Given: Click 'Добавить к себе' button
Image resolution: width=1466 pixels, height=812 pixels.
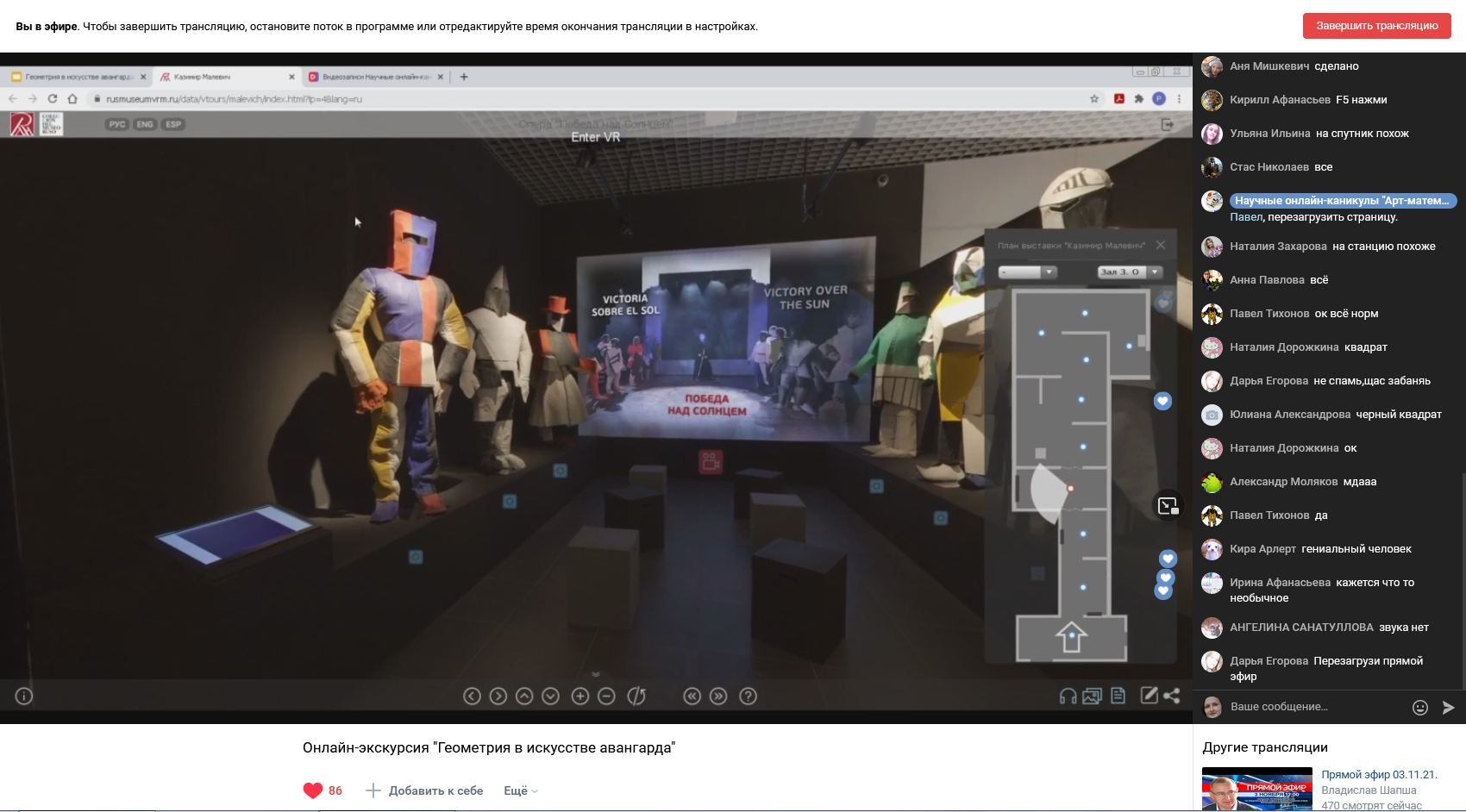Looking at the screenshot, I should pos(424,790).
